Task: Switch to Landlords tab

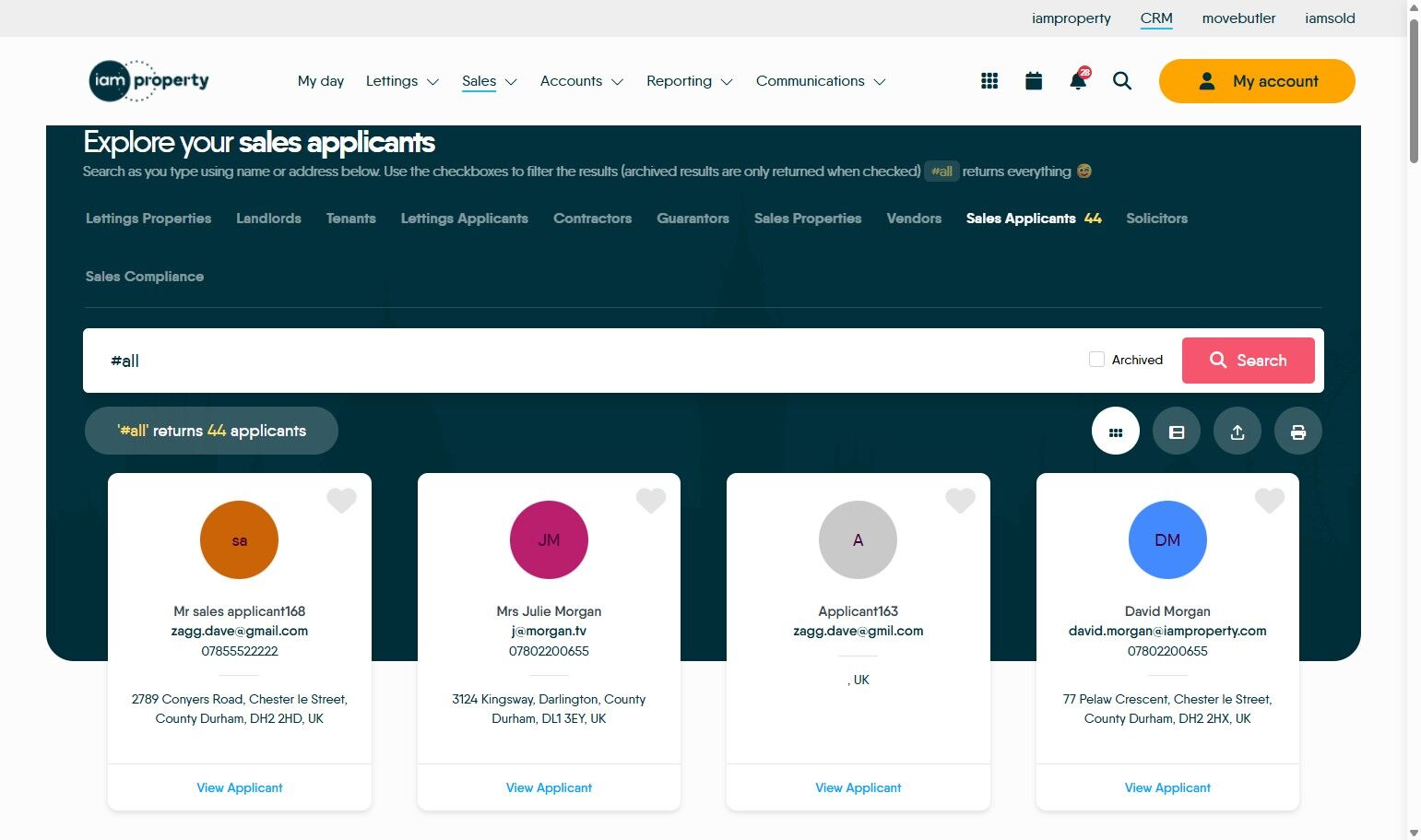Action: (268, 219)
